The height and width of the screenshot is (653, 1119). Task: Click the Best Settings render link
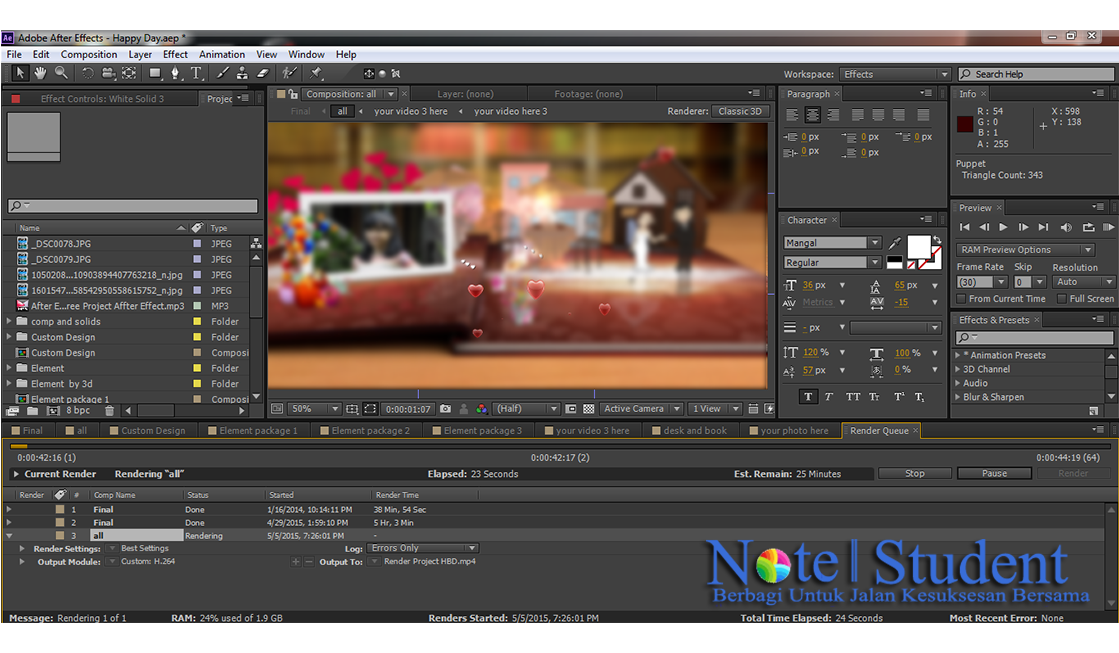pyautogui.click(x=145, y=548)
